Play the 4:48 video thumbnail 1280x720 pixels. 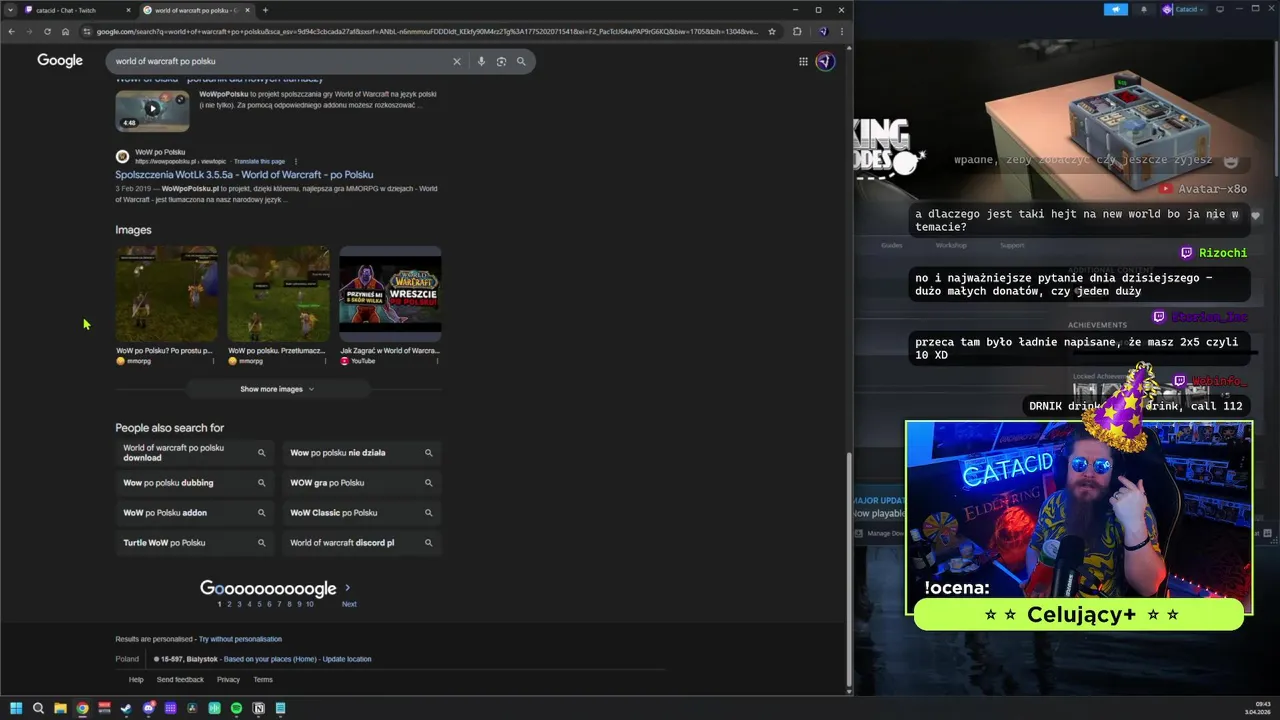coord(152,110)
